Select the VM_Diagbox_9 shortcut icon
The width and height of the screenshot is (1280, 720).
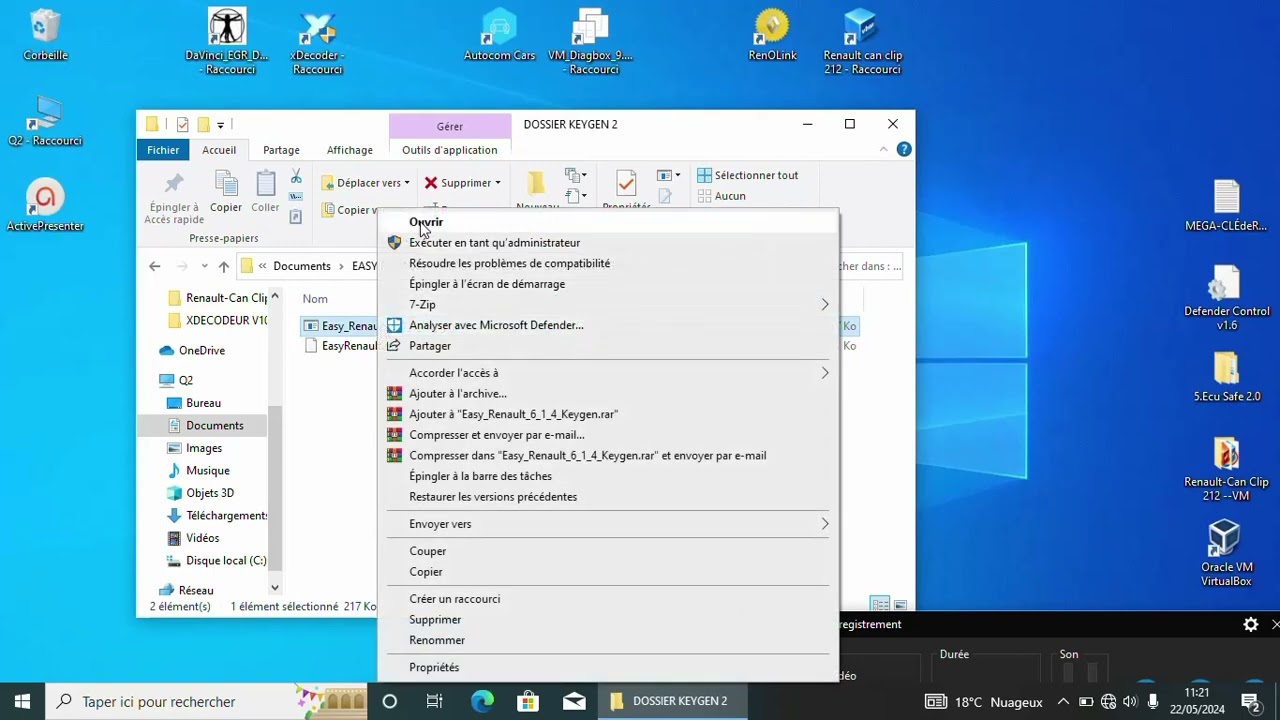pyautogui.click(x=590, y=41)
